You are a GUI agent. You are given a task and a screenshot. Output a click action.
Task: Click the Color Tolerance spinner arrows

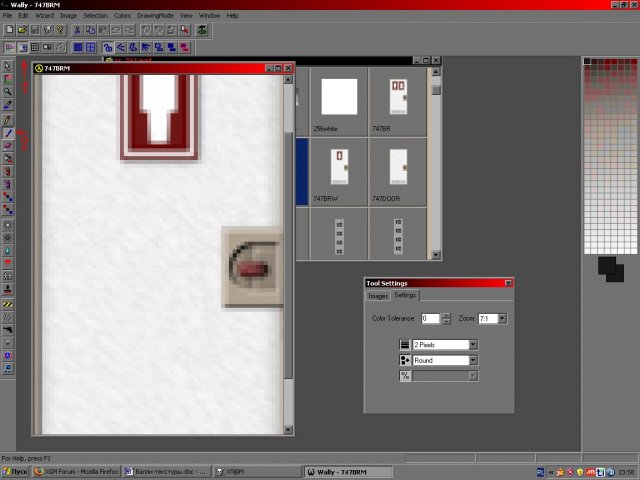tap(446, 318)
